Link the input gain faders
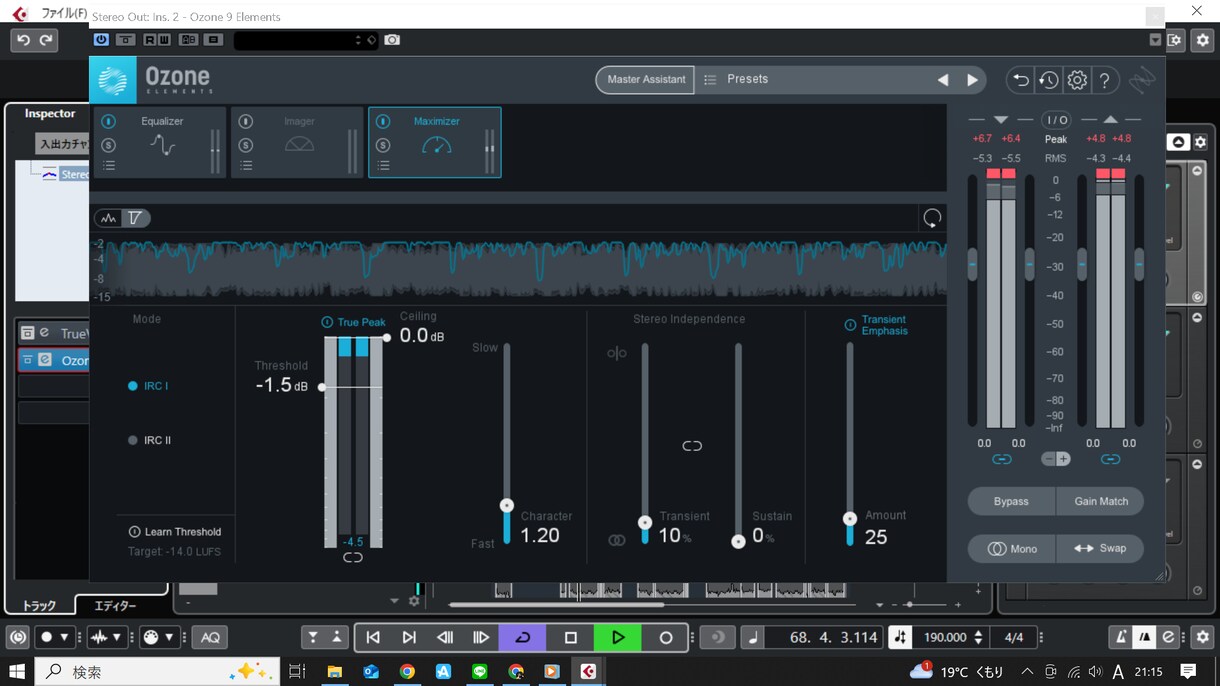Viewport: 1220px width, 686px height. click(x=1001, y=459)
